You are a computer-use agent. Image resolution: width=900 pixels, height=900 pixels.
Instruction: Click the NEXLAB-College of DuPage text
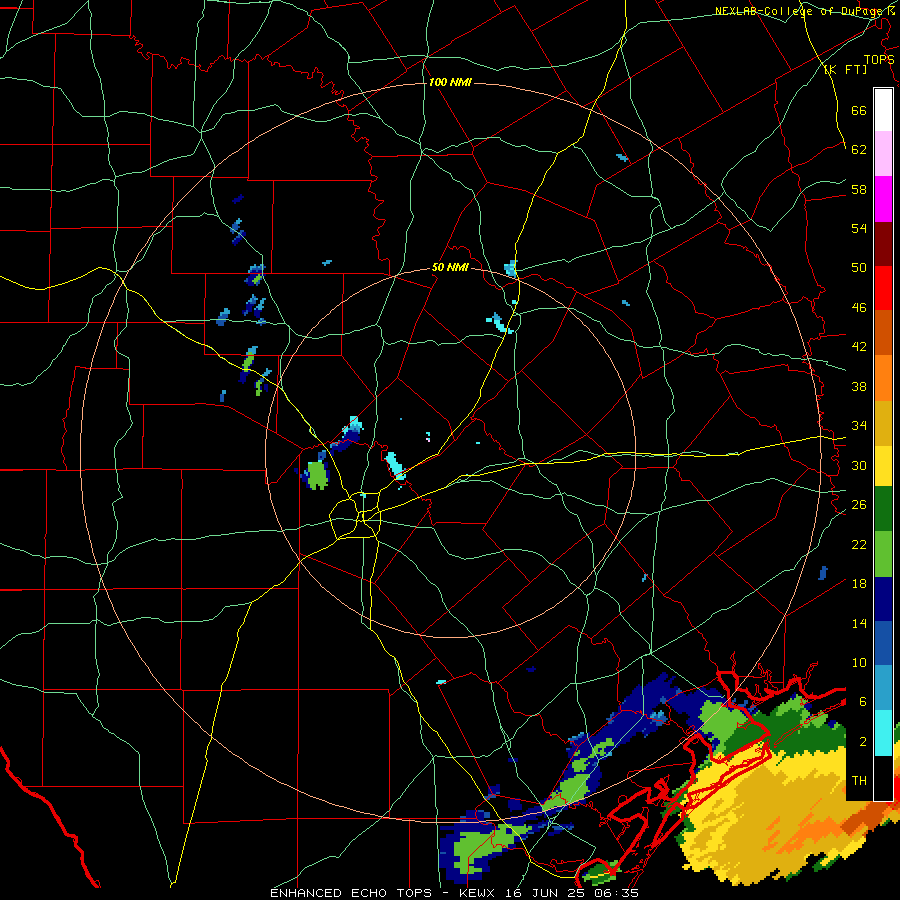[800, 10]
